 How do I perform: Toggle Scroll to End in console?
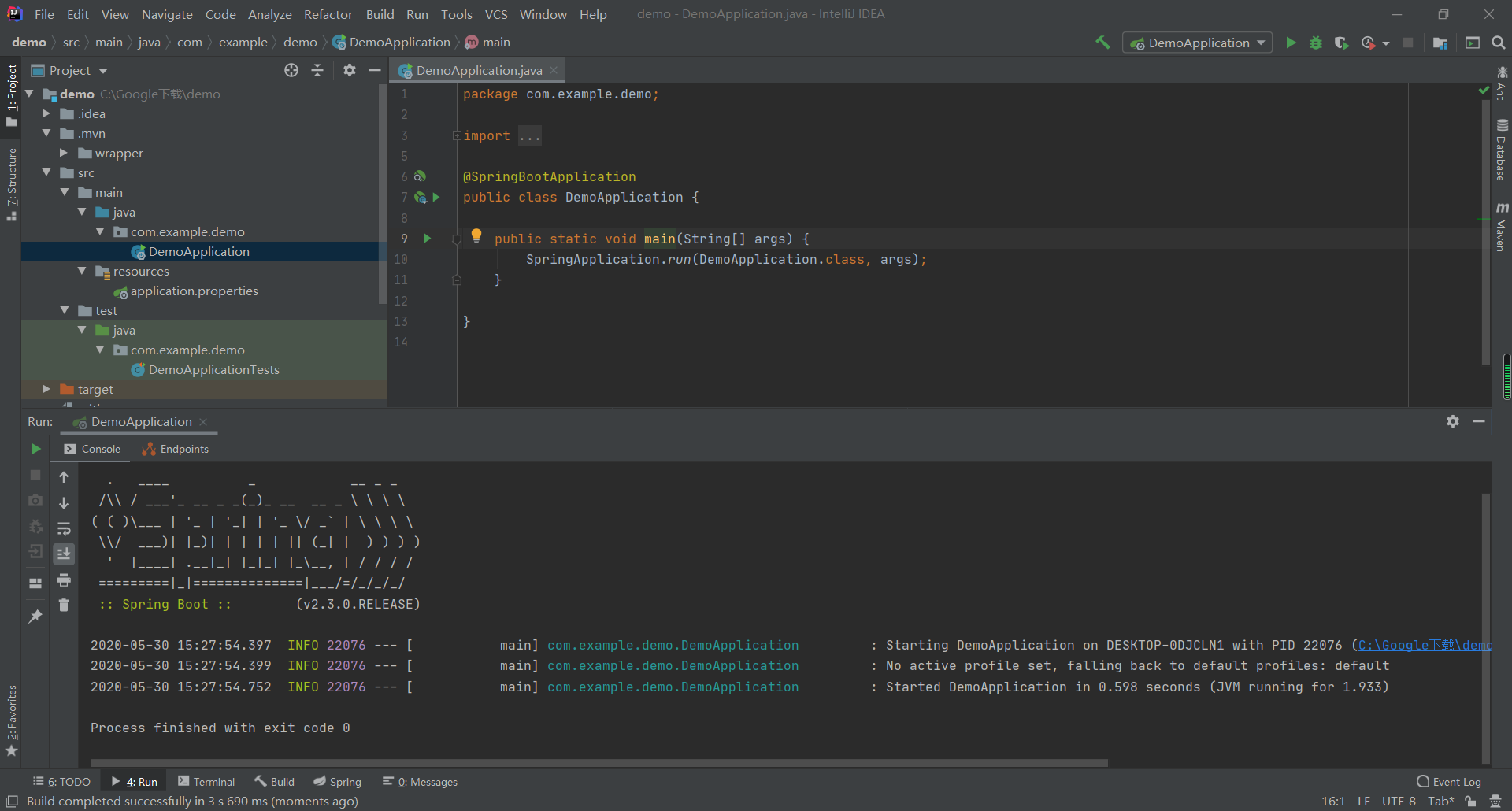coord(64,554)
